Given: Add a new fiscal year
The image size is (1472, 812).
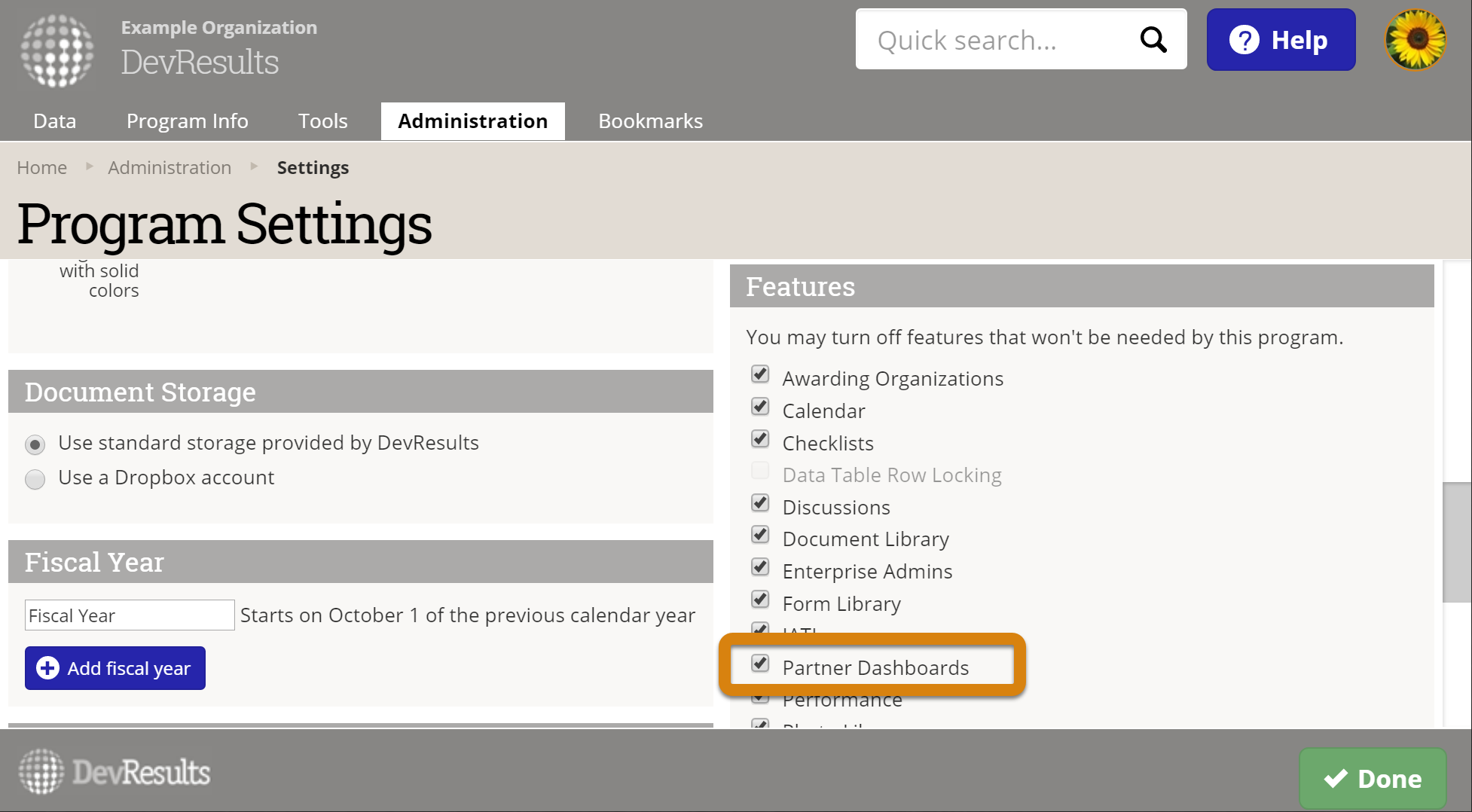Looking at the screenshot, I should 115,668.
